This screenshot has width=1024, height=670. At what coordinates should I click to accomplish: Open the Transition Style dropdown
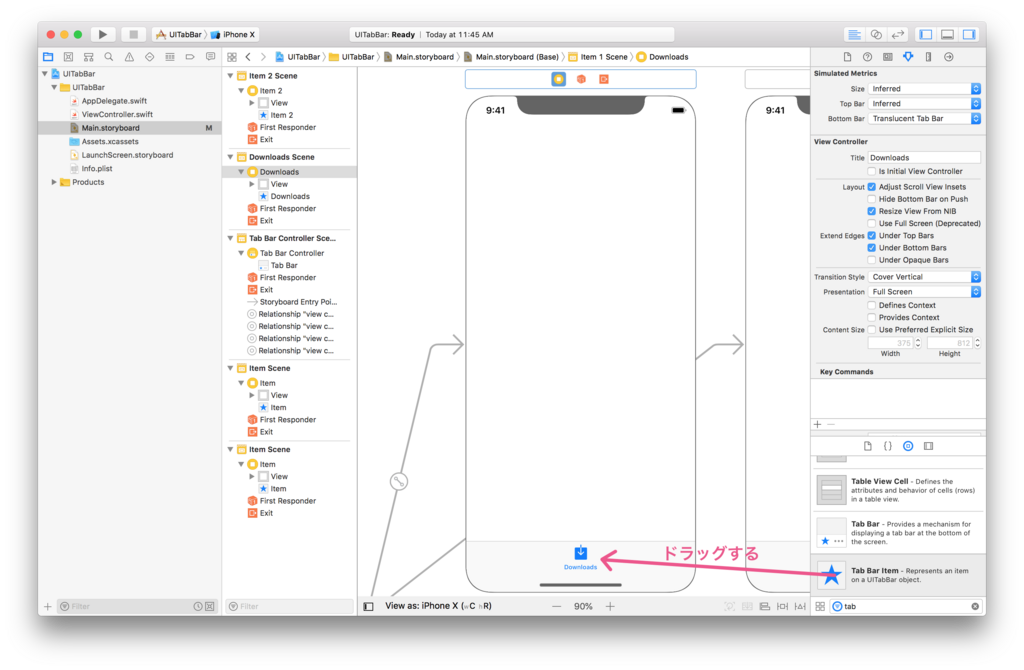click(x=924, y=277)
